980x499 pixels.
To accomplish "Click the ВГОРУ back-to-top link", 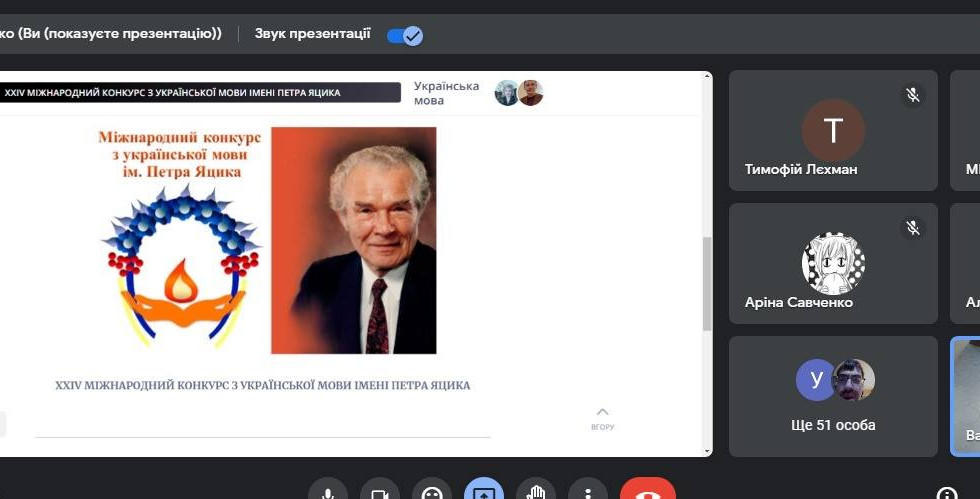I will pos(602,427).
